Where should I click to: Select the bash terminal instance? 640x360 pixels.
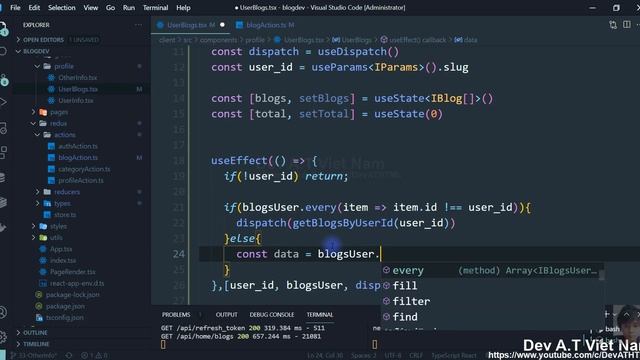click(612, 329)
